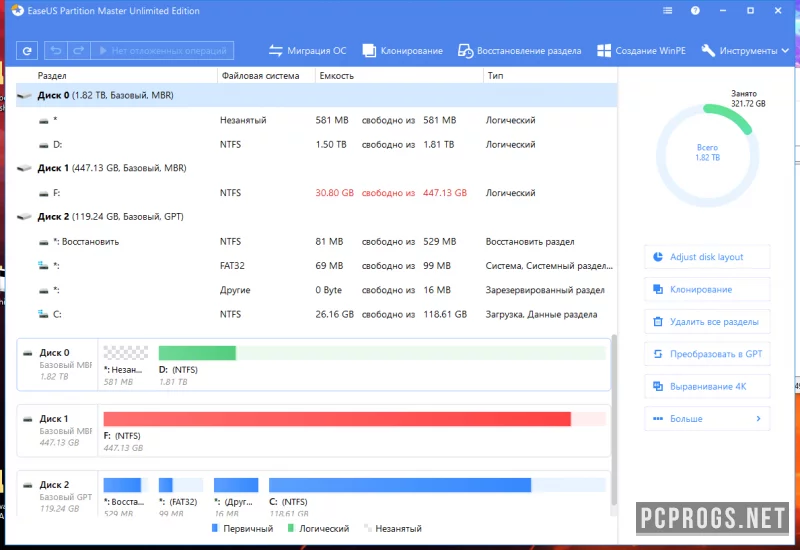Screen dimensions: 800x550
Task: Click Логический legend green swatch
Action: tap(291, 528)
